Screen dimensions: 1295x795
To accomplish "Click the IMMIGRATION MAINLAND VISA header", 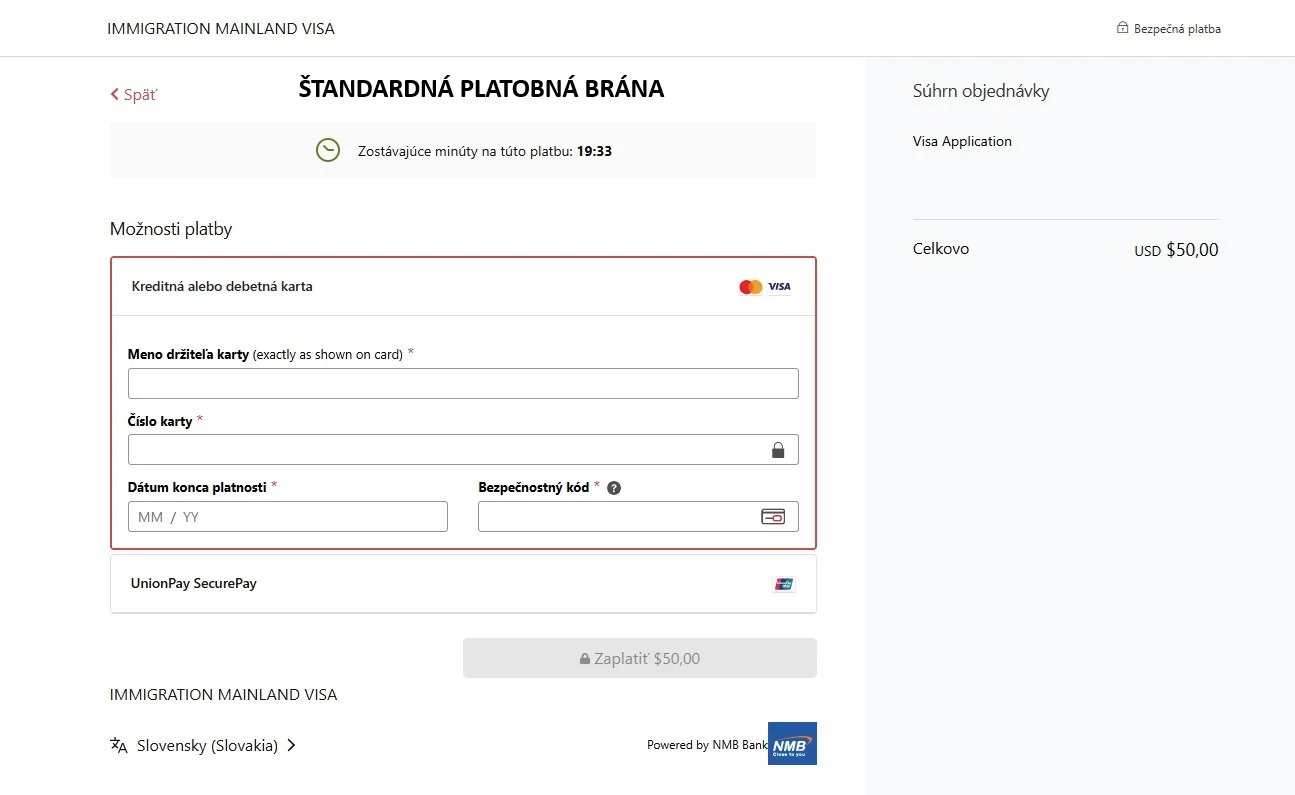I will coord(220,28).
